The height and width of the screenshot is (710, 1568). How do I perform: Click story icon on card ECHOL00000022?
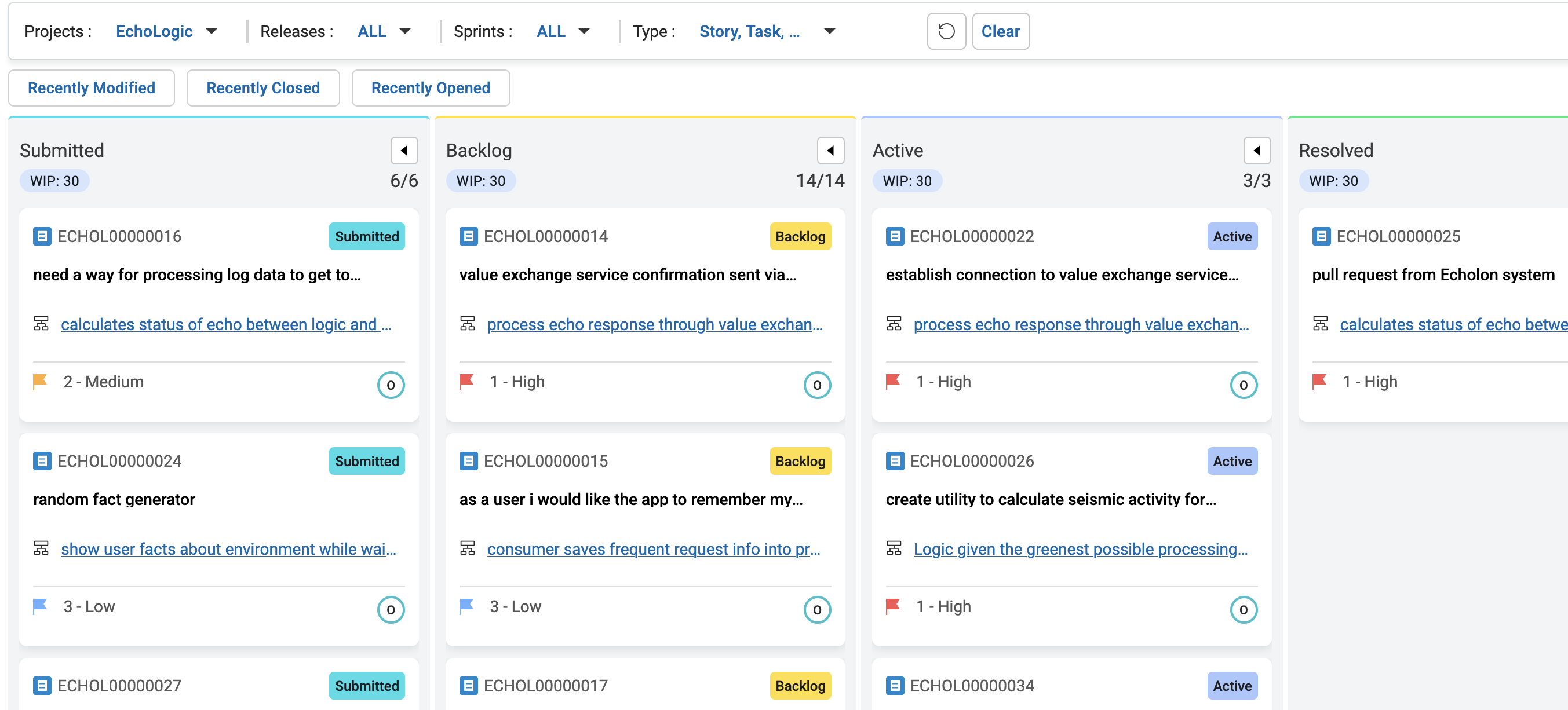point(895,236)
